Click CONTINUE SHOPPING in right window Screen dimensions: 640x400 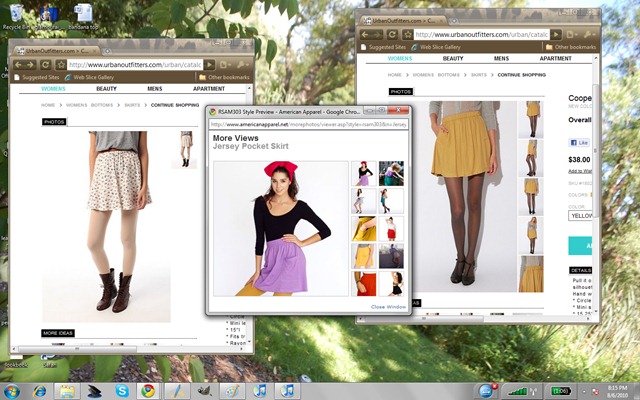coord(522,75)
